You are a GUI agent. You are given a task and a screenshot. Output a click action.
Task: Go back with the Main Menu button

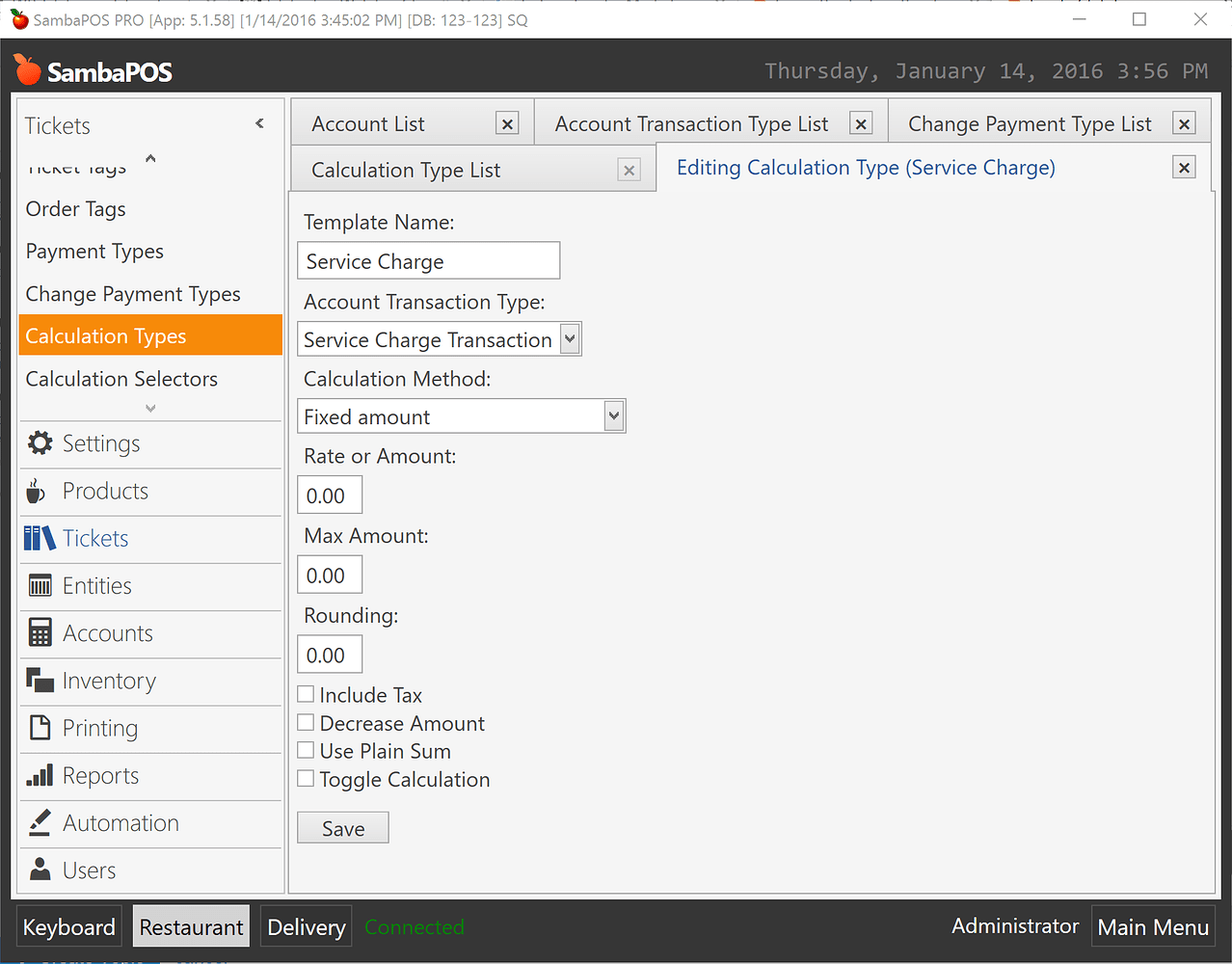tap(1153, 925)
